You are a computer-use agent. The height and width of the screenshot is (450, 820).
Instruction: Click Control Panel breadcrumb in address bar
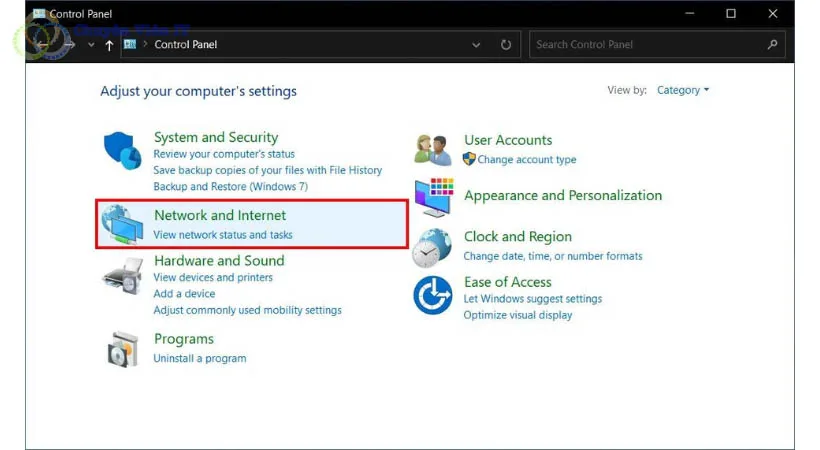tap(186, 45)
